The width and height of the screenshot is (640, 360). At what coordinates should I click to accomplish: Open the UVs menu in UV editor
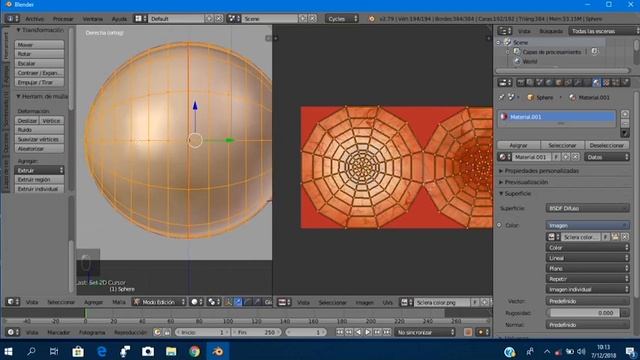coord(387,302)
